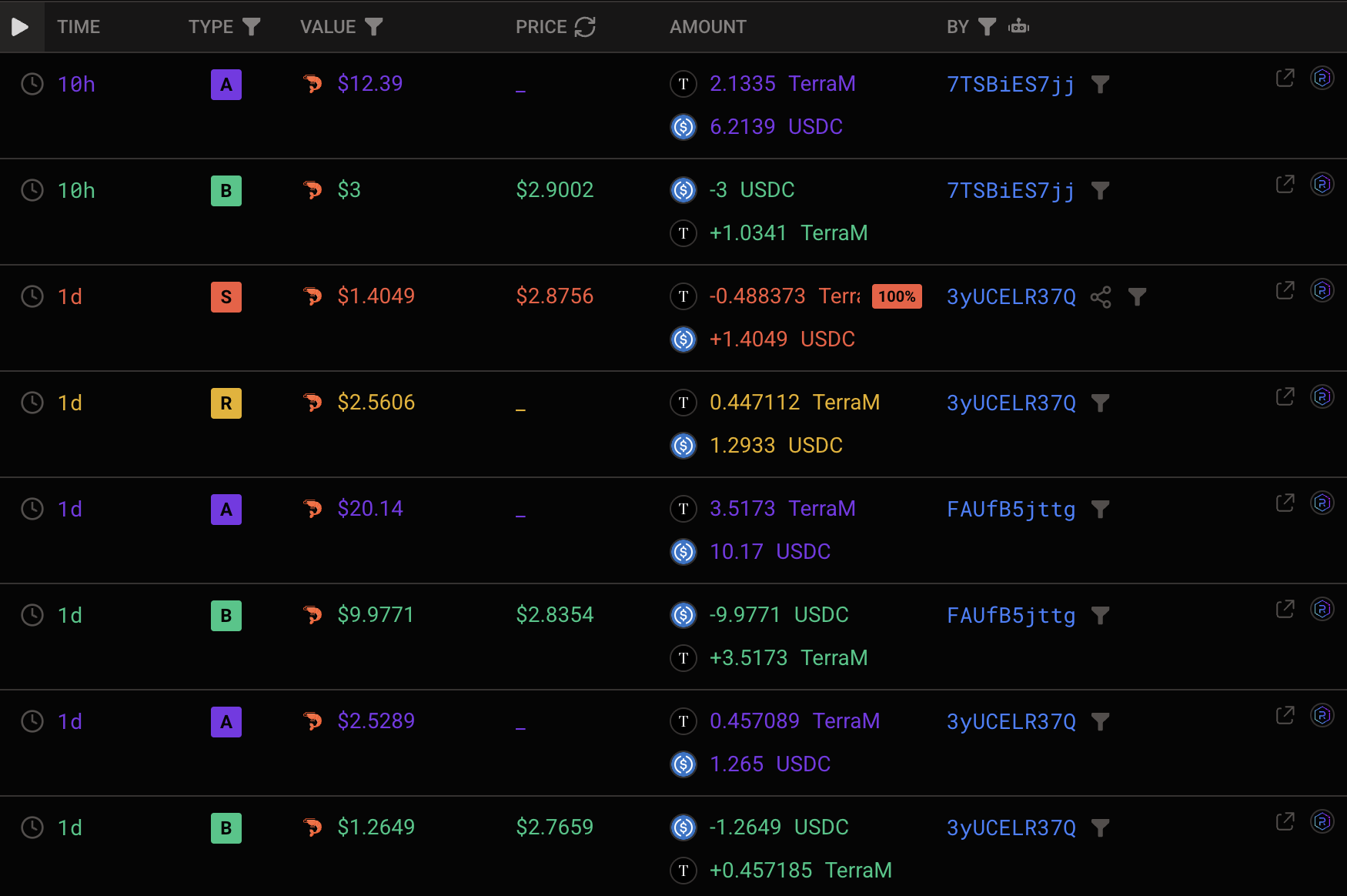Click the yellow R type badge

pos(226,403)
